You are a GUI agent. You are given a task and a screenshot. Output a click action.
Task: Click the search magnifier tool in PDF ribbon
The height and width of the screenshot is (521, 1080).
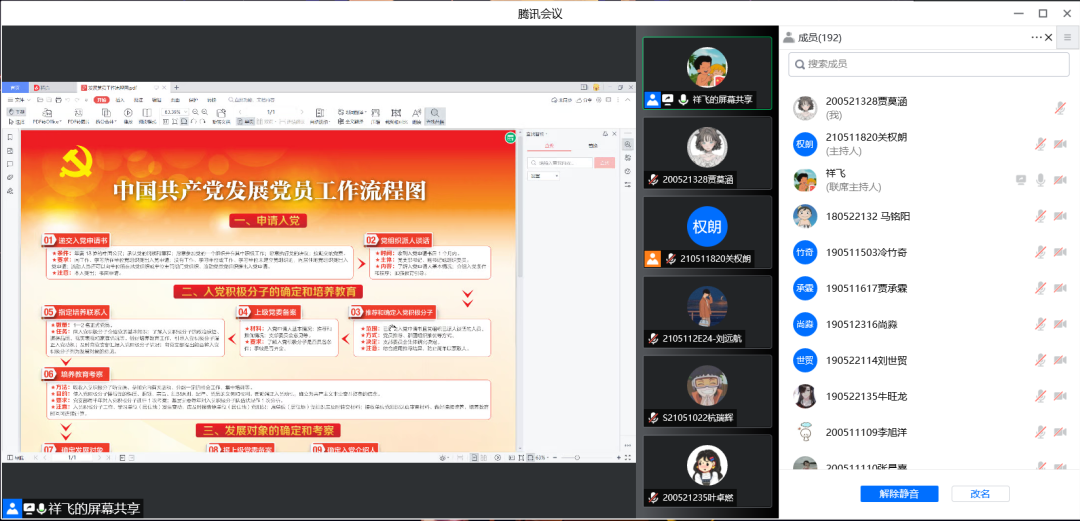(x=435, y=115)
